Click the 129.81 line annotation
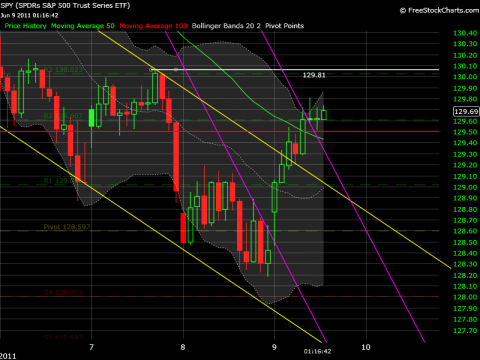The width and height of the screenshot is (480, 360). coord(314,75)
